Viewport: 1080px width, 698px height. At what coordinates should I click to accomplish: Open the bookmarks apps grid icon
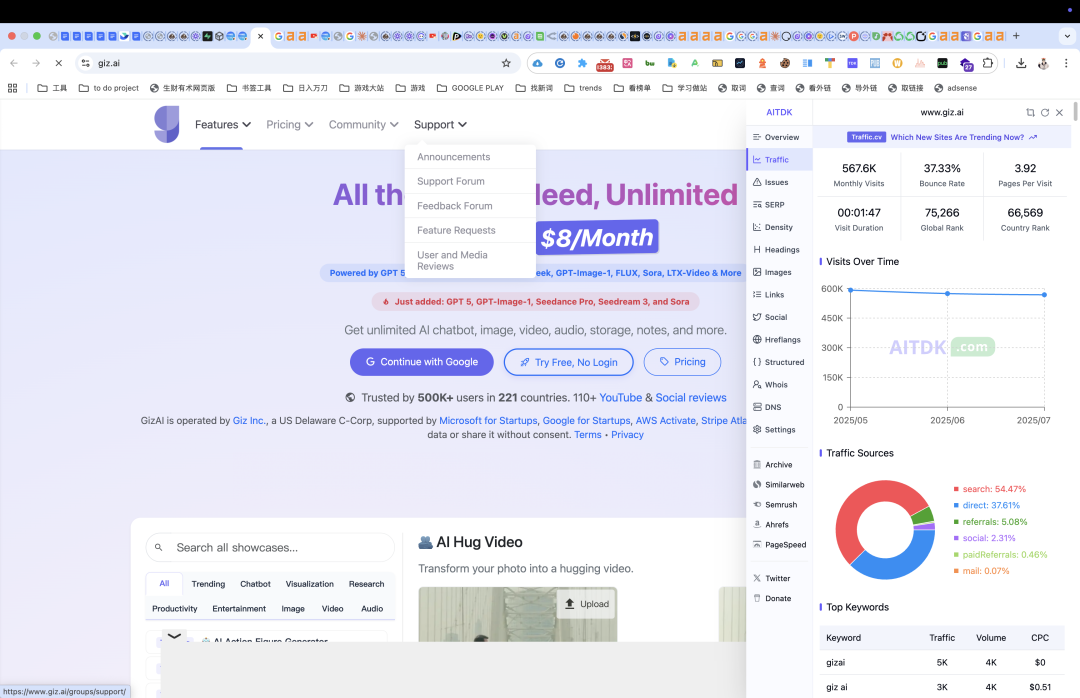pos(12,88)
